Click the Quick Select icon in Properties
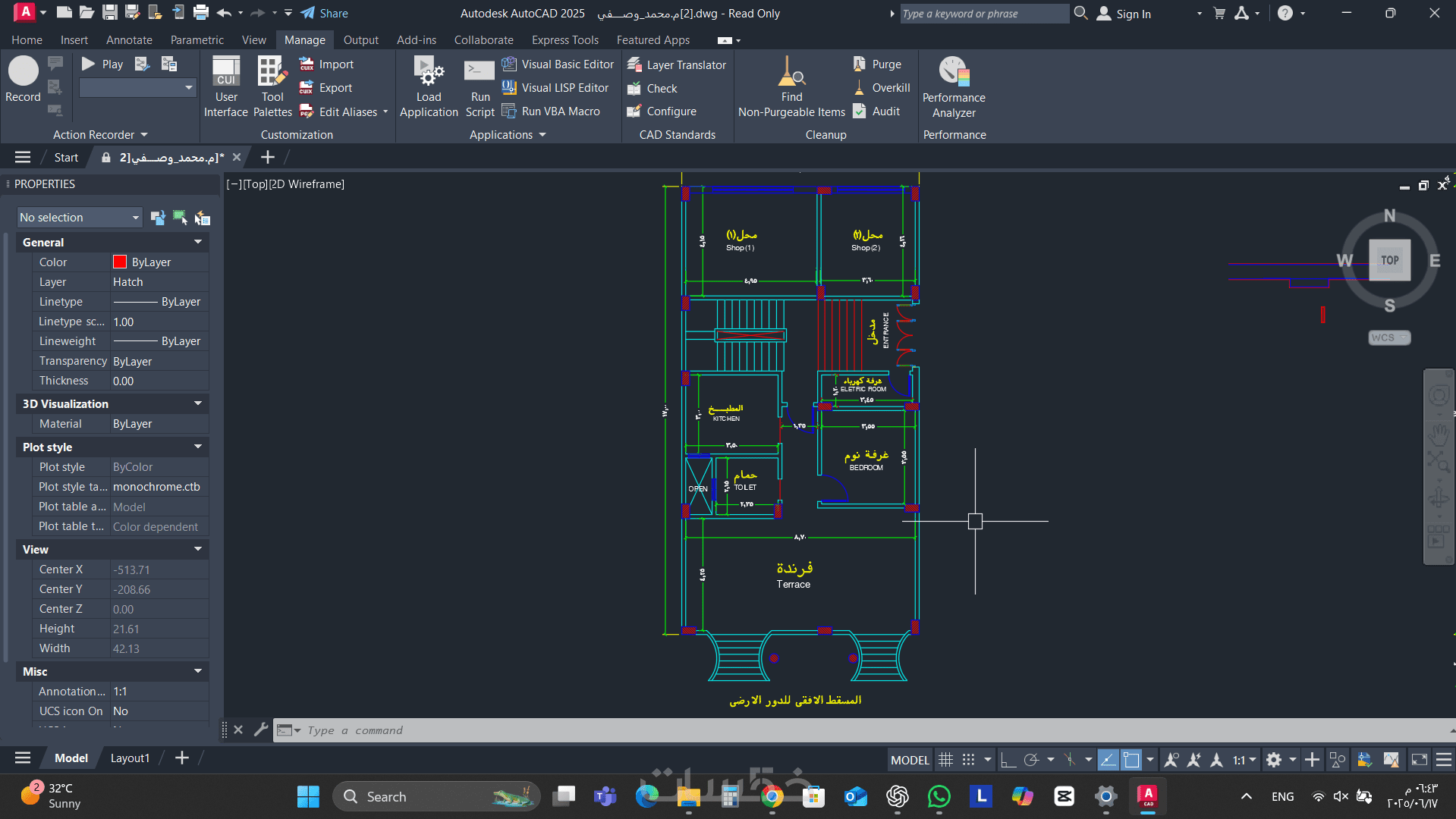 (x=202, y=218)
